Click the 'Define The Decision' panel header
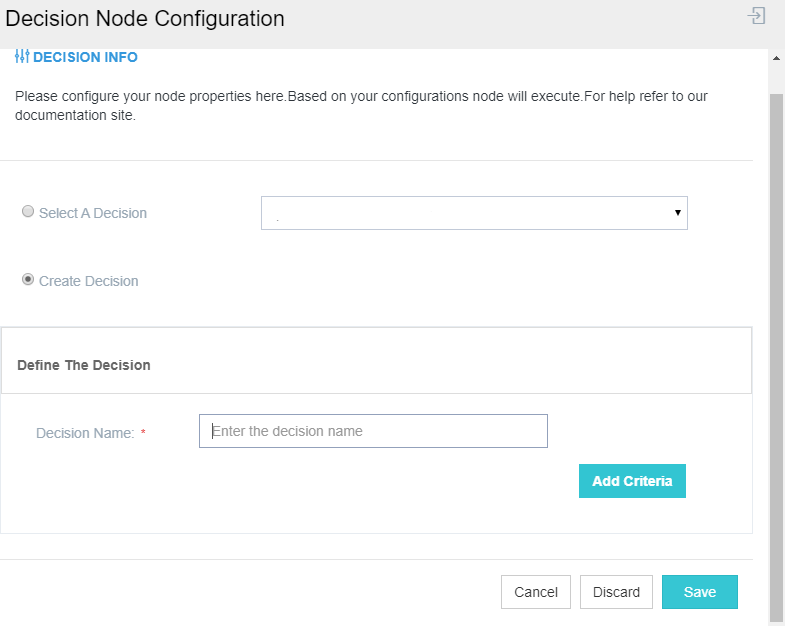The height and width of the screenshot is (626, 785). pyautogui.click(x=84, y=365)
